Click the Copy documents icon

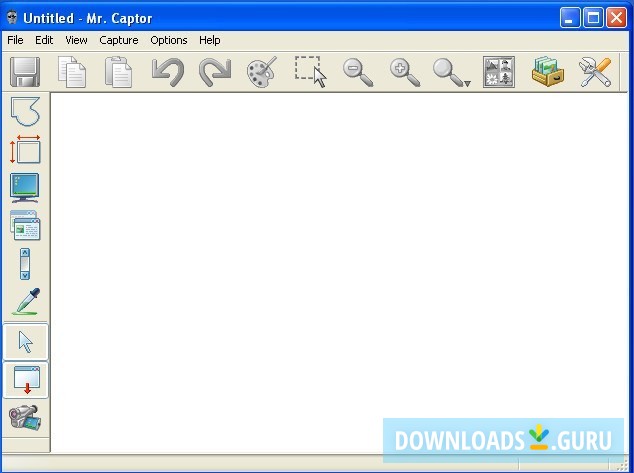tap(72, 72)
